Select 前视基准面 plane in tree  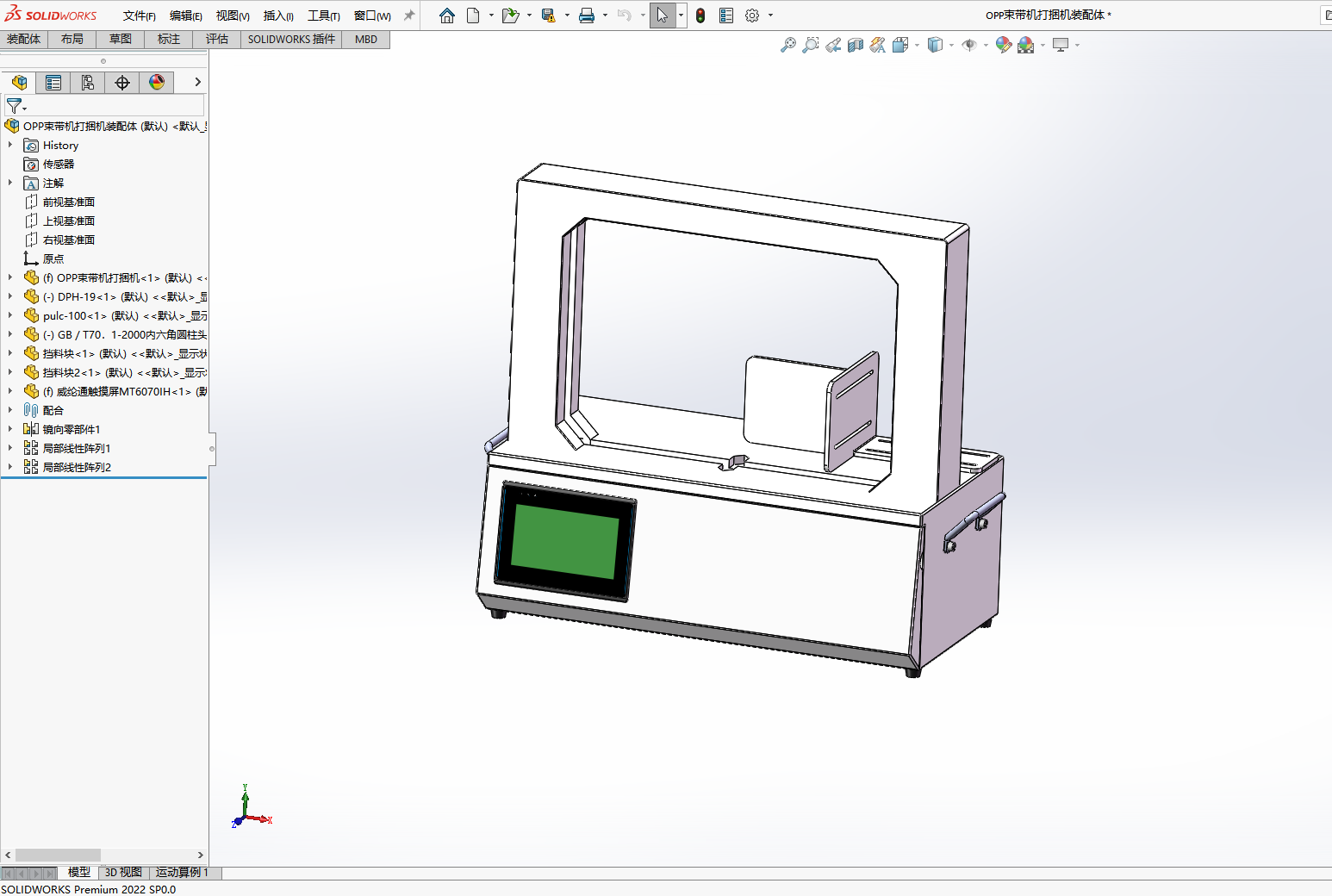coord(69,202)
